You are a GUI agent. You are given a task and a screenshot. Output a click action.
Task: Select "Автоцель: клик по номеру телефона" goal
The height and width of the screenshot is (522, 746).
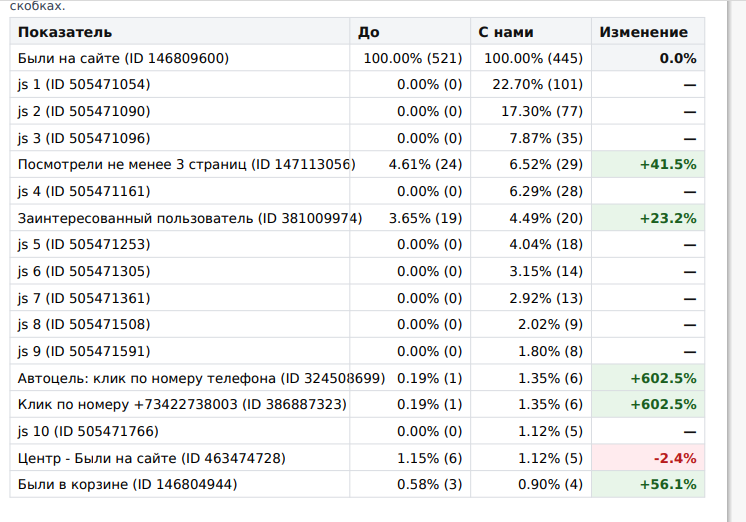[201, 378]
